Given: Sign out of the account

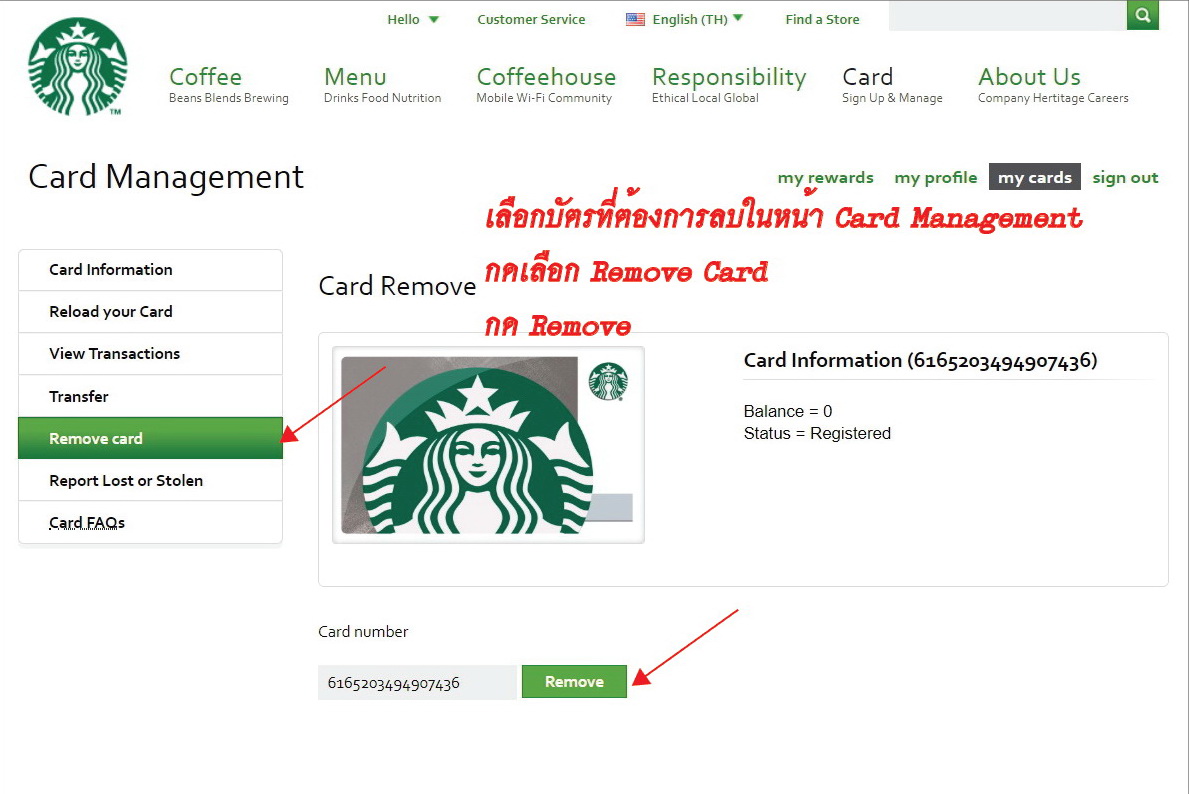Looking at the screenshot, I should 1125,177.
